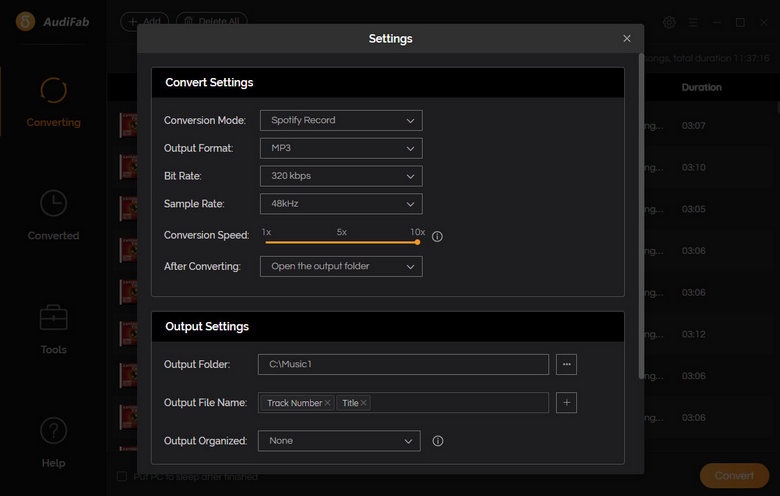780x496 pixels.
Task: Open the Output Format dropdown showing MP3
Action: click(341, 148)
